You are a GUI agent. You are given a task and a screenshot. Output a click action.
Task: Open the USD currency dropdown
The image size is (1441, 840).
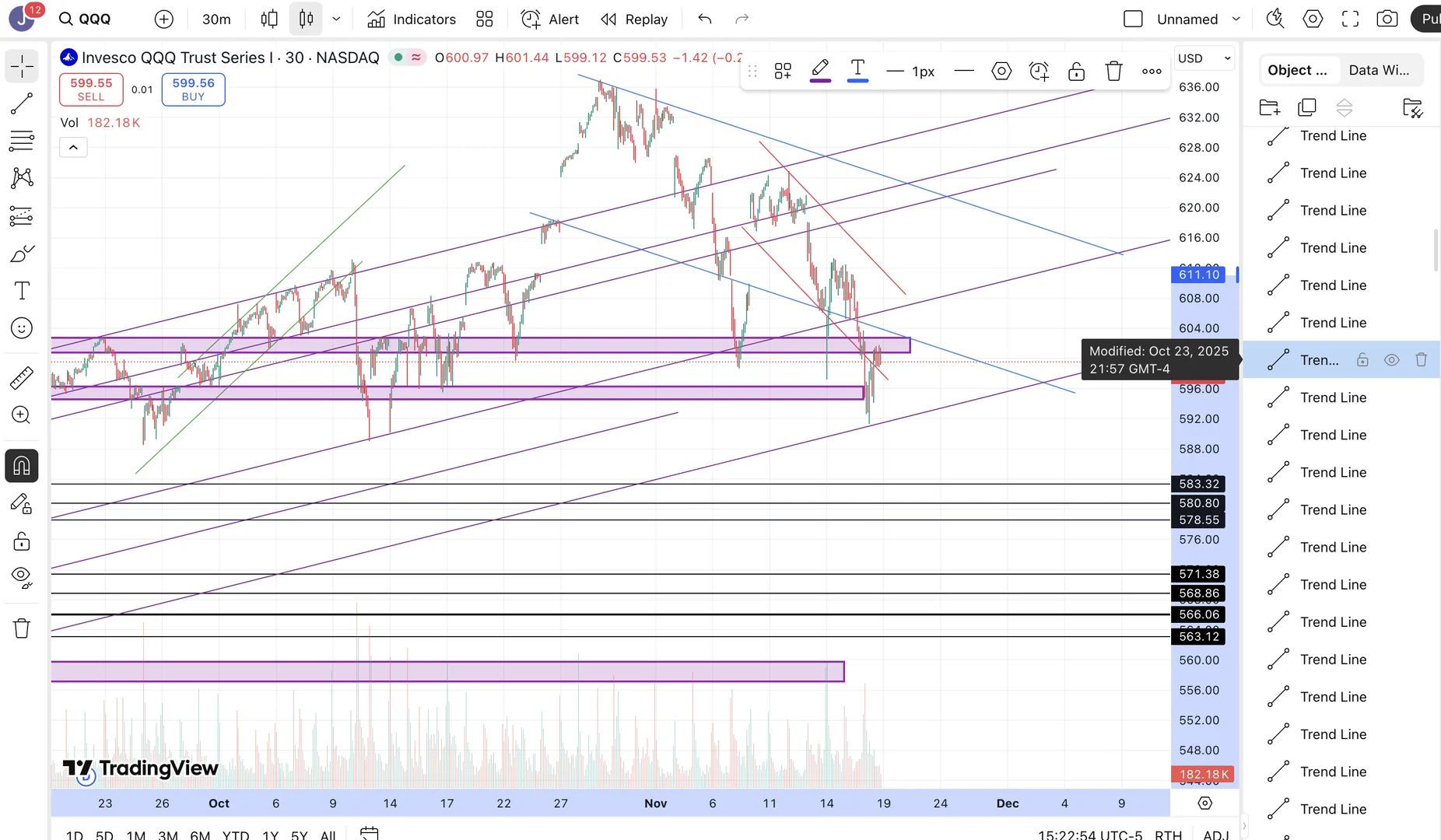[x=1204, y=58]
